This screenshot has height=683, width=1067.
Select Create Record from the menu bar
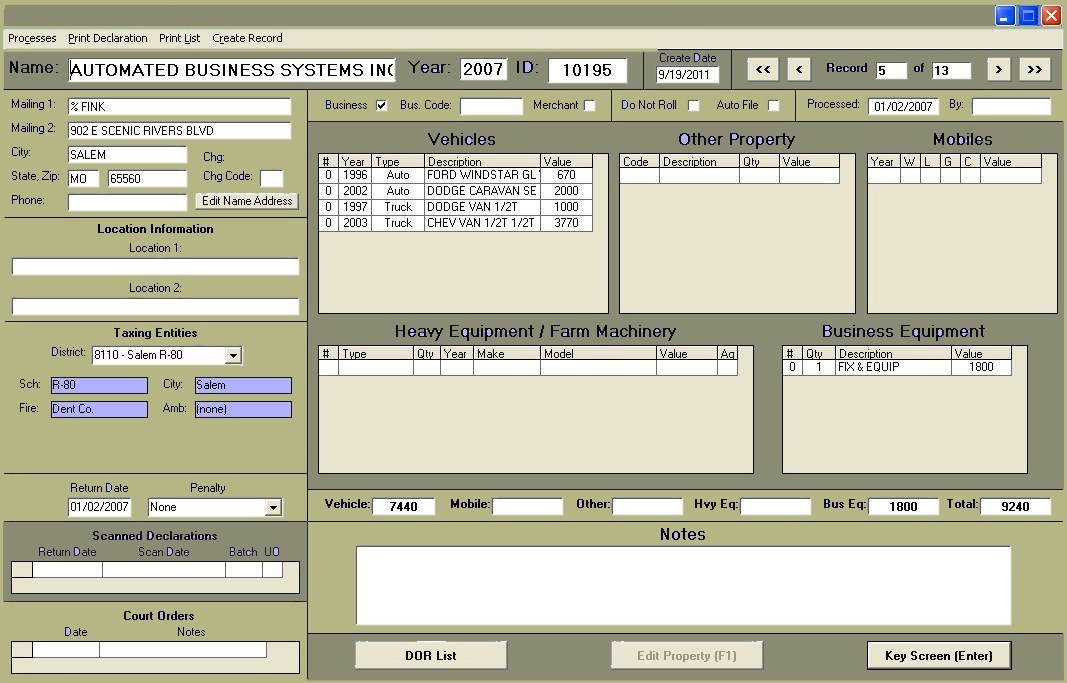247,38
